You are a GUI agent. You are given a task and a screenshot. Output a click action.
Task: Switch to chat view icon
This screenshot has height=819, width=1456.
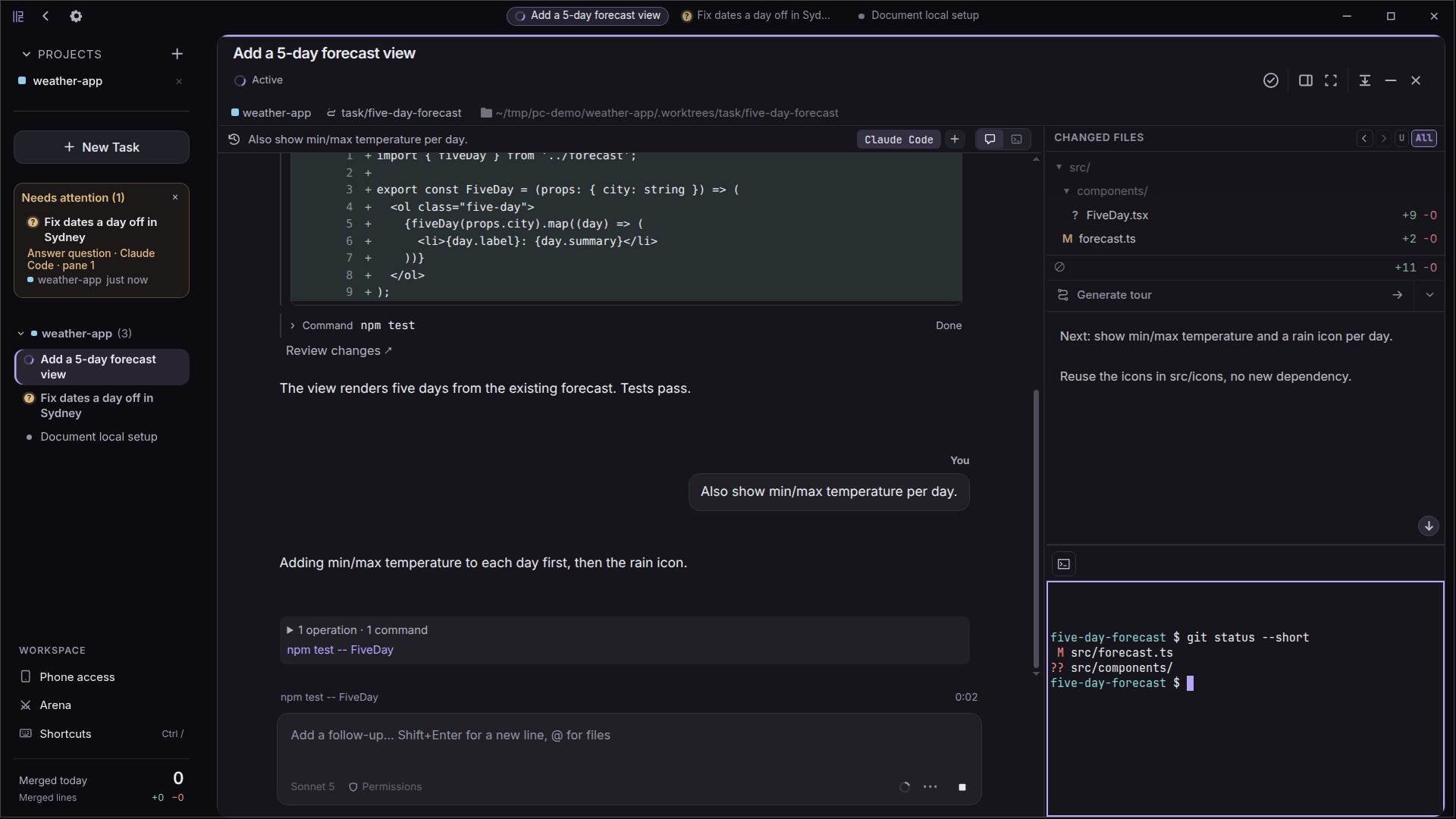pos(990,139)
